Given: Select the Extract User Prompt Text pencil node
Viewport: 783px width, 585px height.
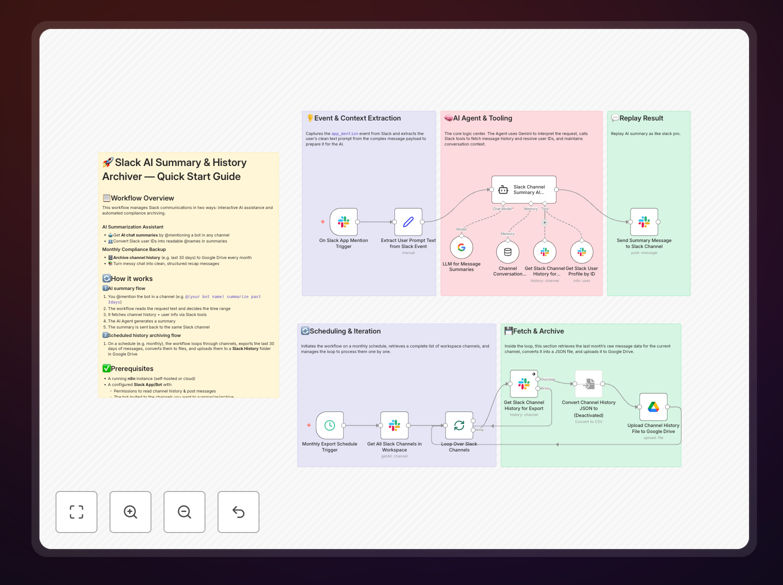Looking at the screenshot, I should click(408, 222).
